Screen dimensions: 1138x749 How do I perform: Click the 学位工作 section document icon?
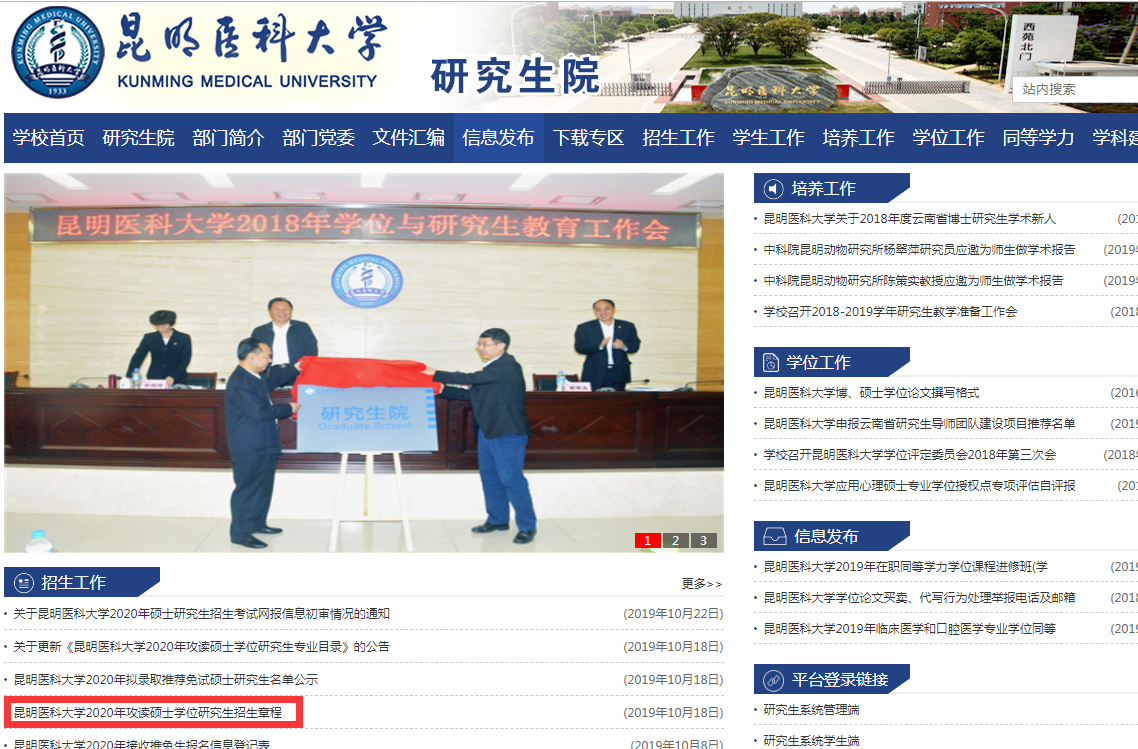pyautogui.click(x=771, y=362)
